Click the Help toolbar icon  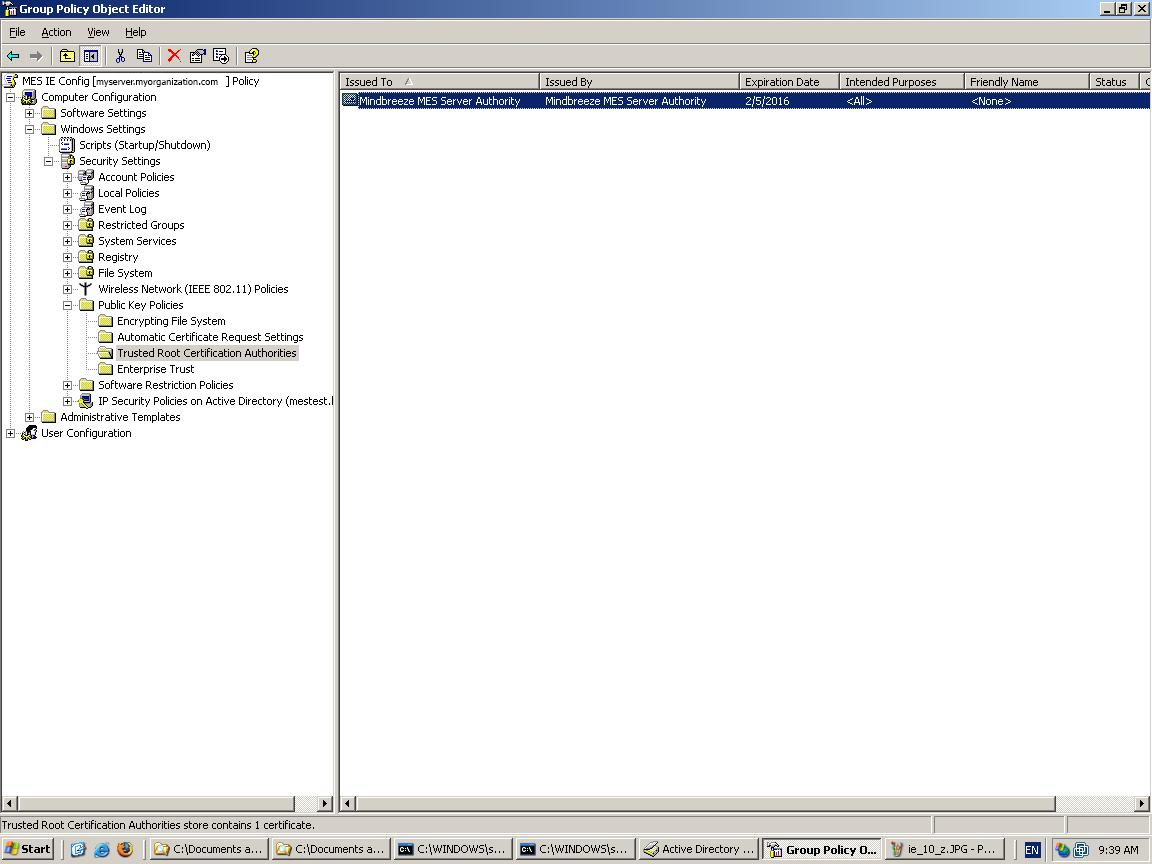point(251,56)
